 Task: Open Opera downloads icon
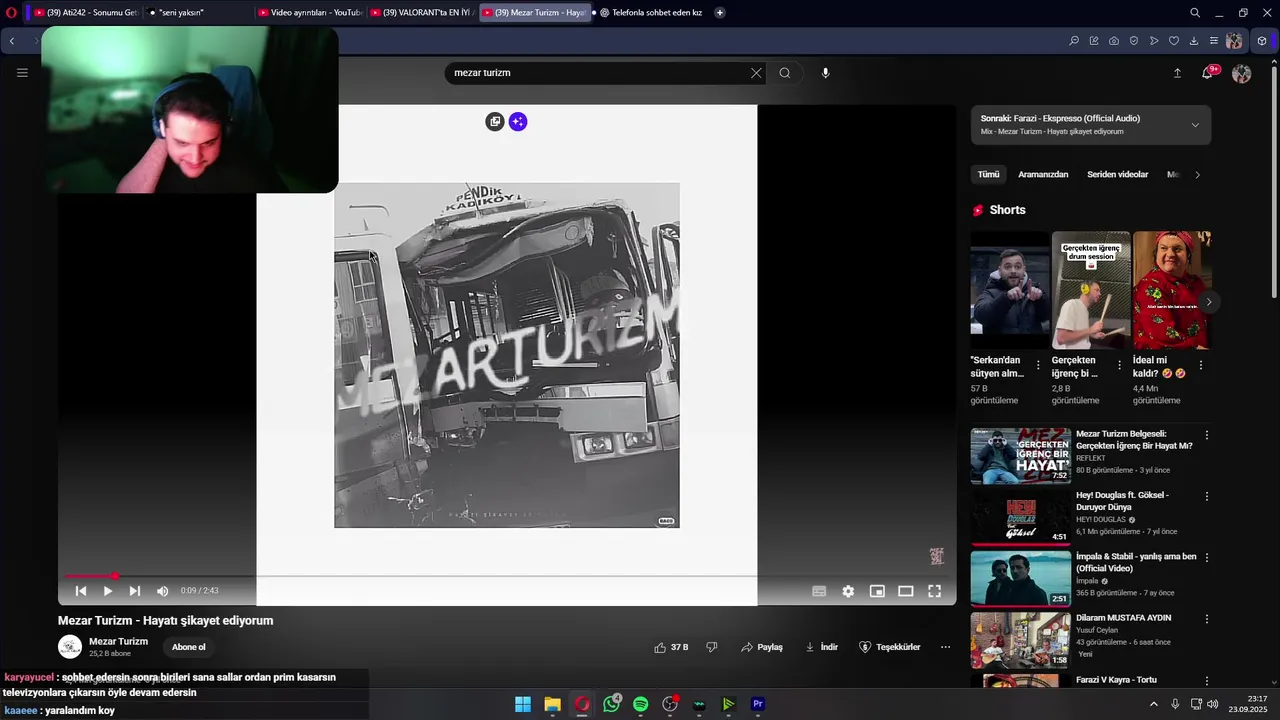pyautogui.click(x=1194, y=41)
